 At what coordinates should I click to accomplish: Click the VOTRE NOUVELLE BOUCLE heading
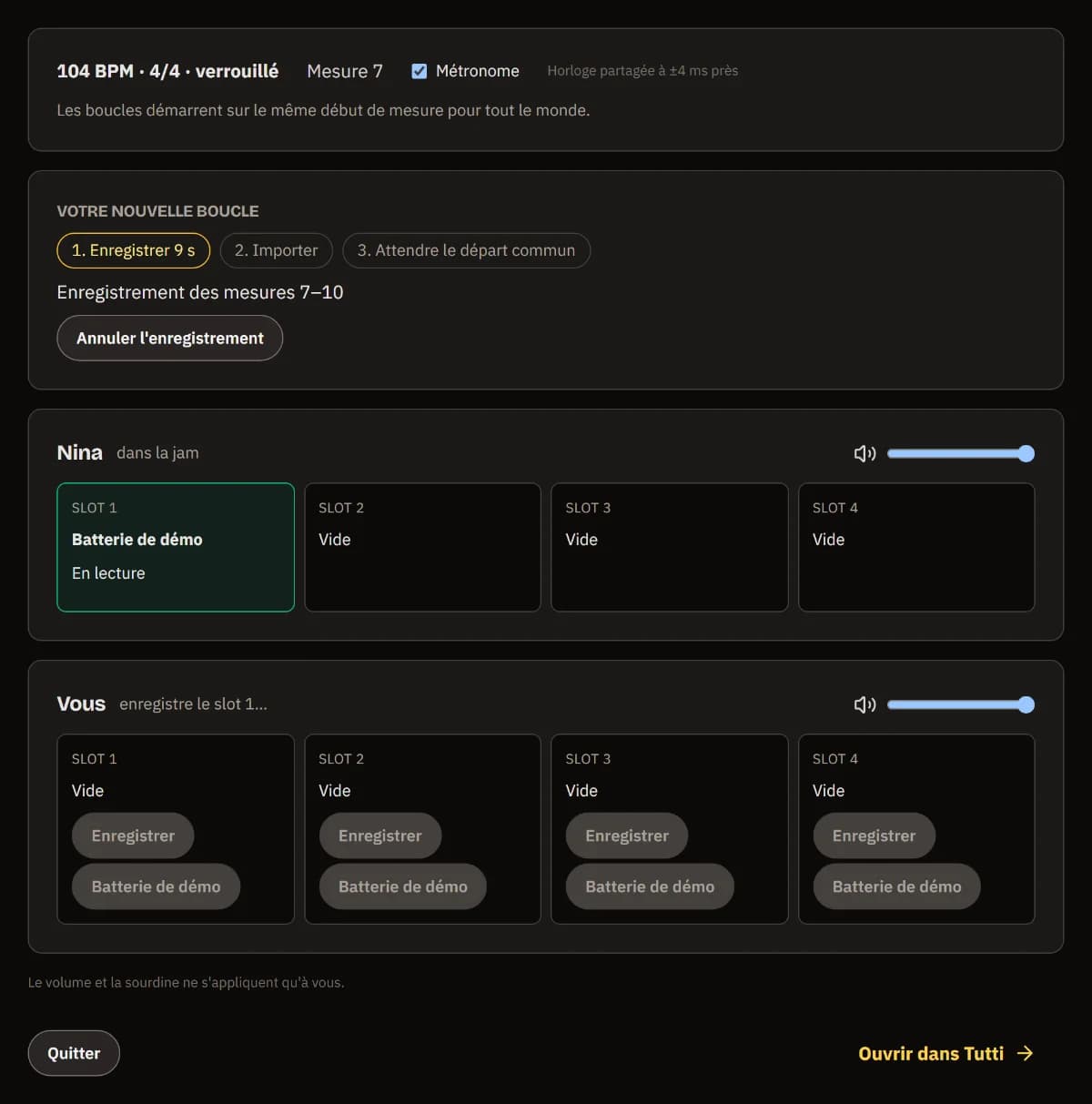(x=157, y=211)
